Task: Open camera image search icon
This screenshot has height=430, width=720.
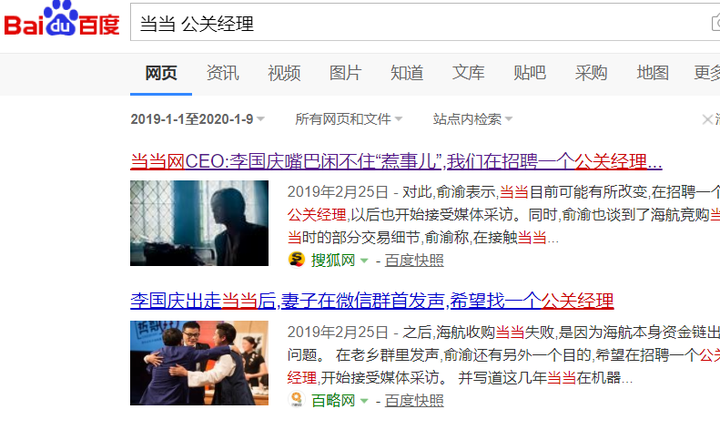Action: 716,23
